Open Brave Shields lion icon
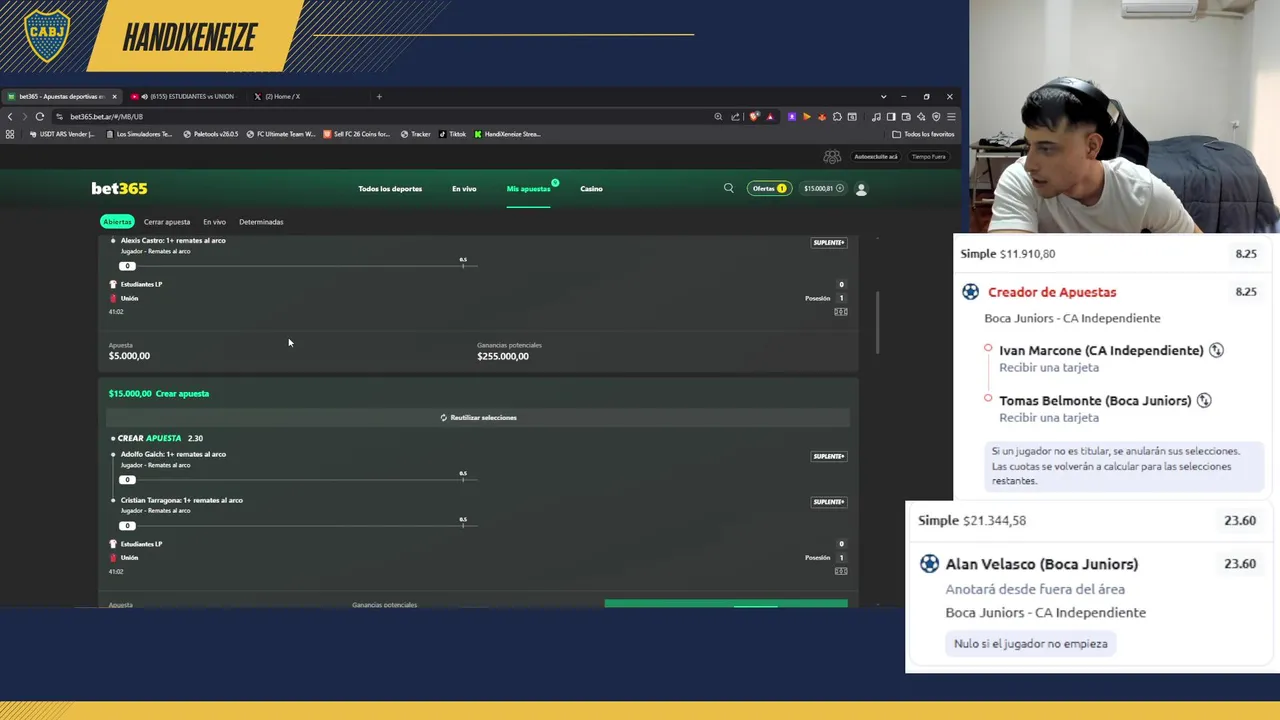This screenshot has height=720, width=1280. tap(754, 117)
